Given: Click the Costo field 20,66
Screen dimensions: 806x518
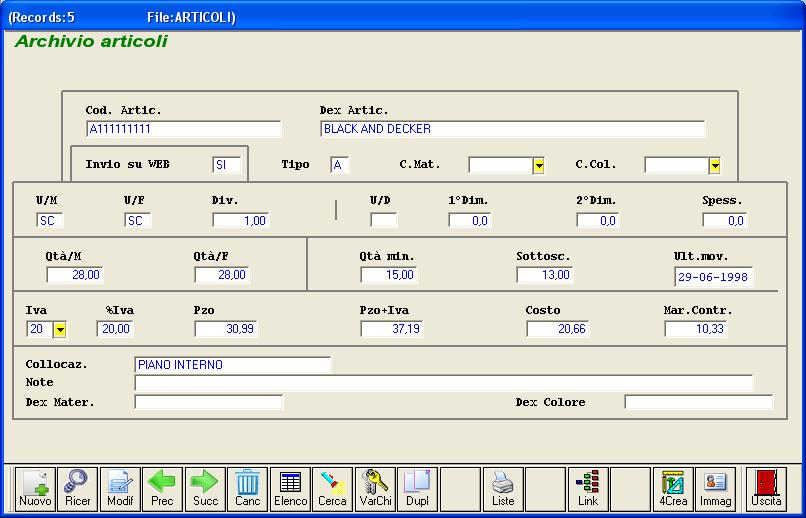Looking at the screenshot, I should [x=558, y=329].
